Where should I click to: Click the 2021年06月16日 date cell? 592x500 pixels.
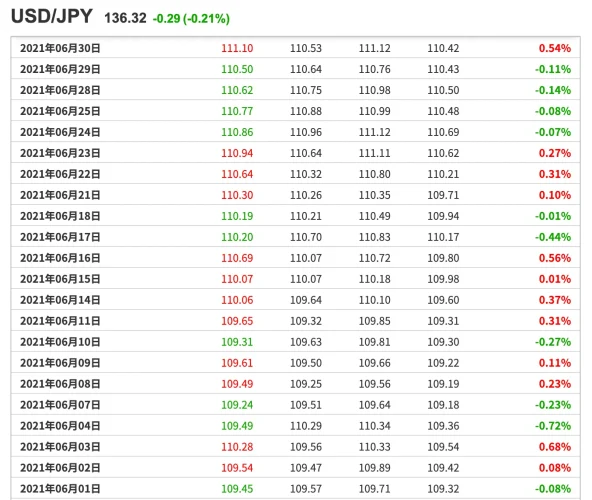60,258
